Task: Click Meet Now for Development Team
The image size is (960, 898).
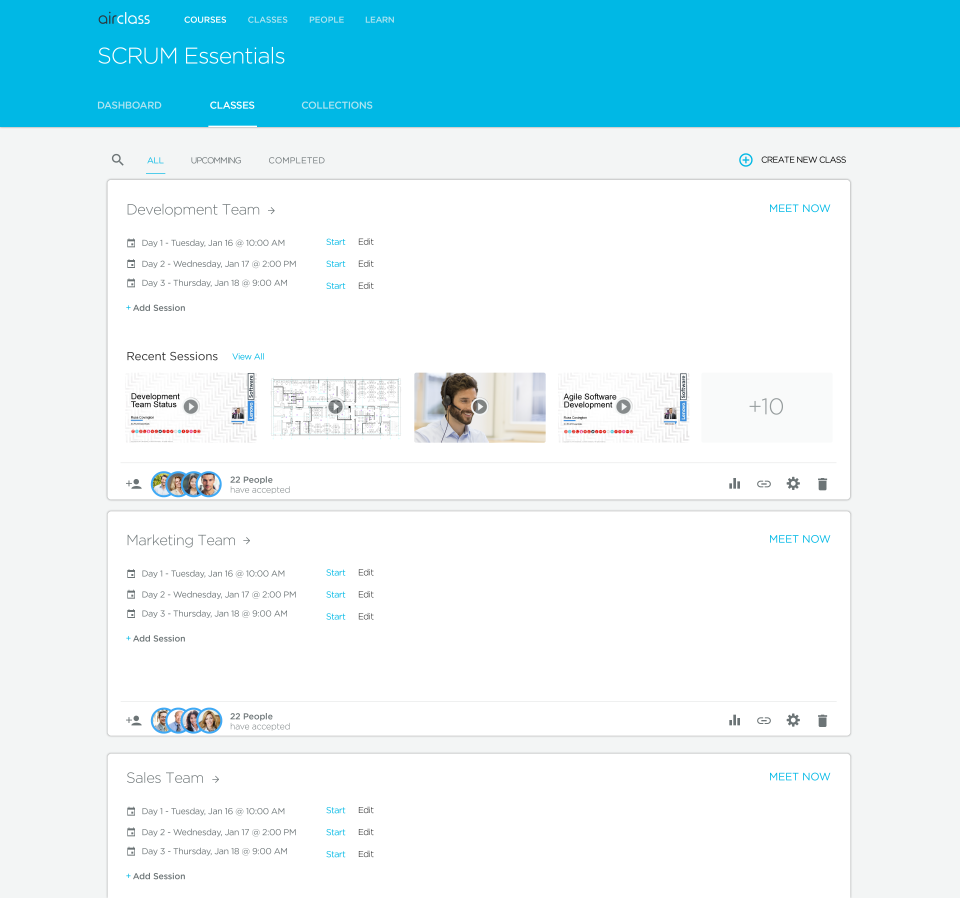Action: (x=799, y=209)
